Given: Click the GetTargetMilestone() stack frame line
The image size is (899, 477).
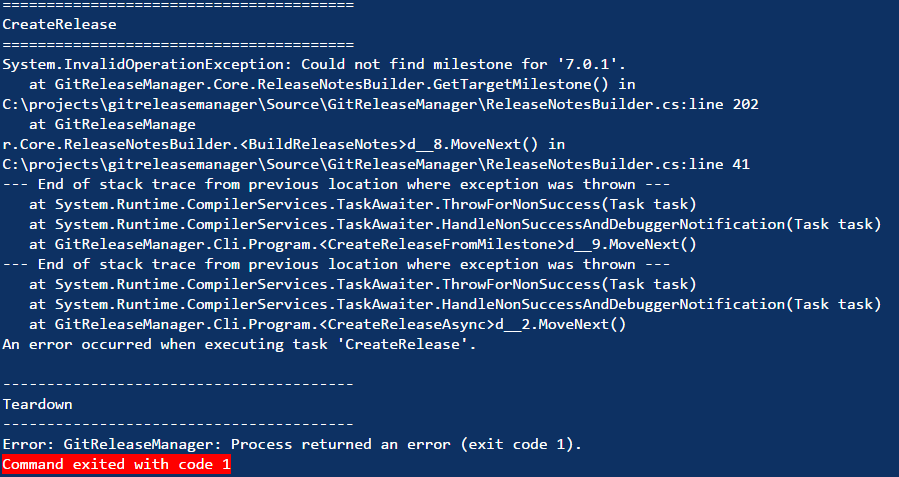Looking at the screenshot, I should click(x=333, y=84).
